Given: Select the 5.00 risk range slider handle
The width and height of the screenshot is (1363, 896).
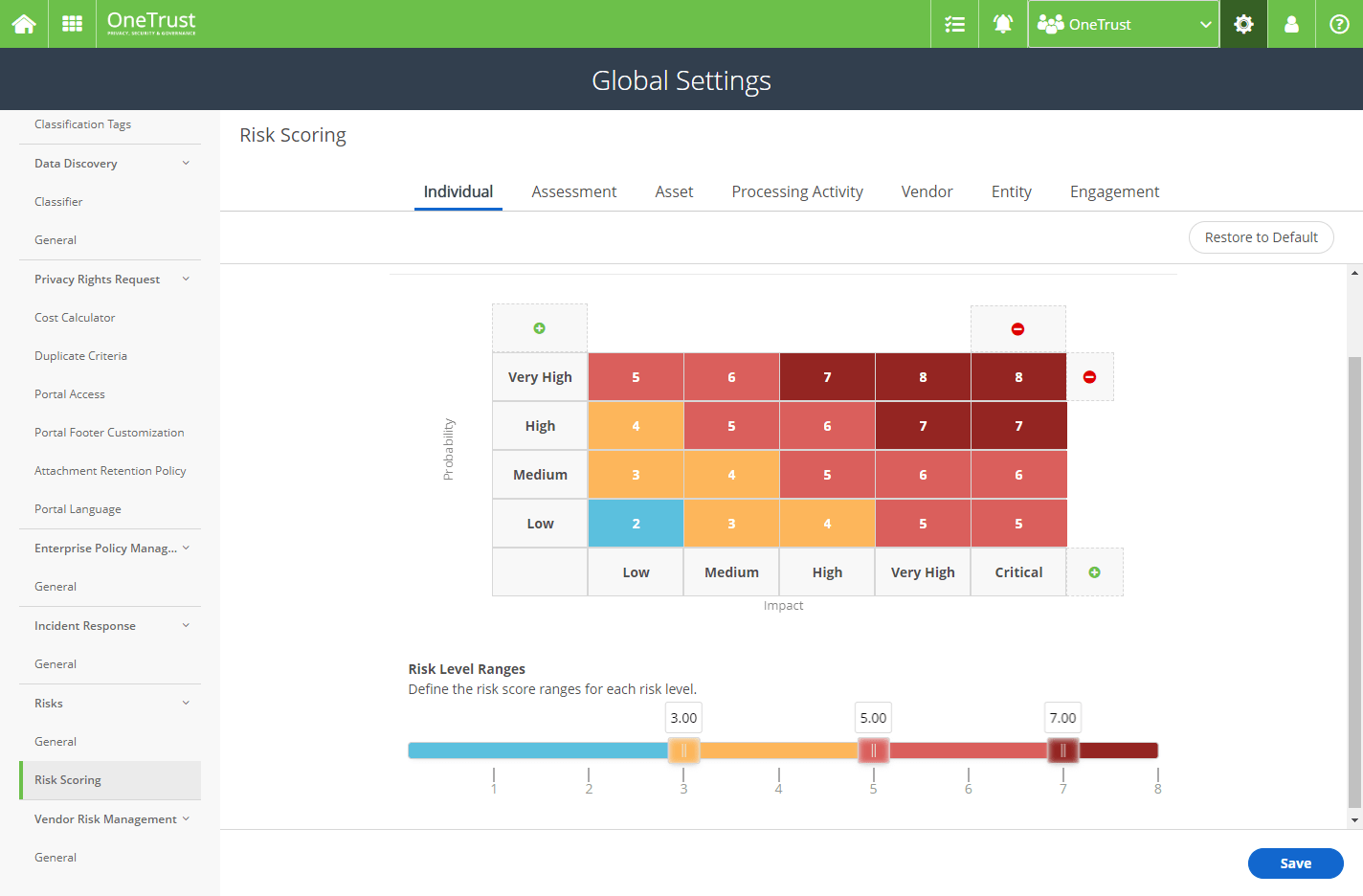Looking at the screenshot, I should 873,750.
